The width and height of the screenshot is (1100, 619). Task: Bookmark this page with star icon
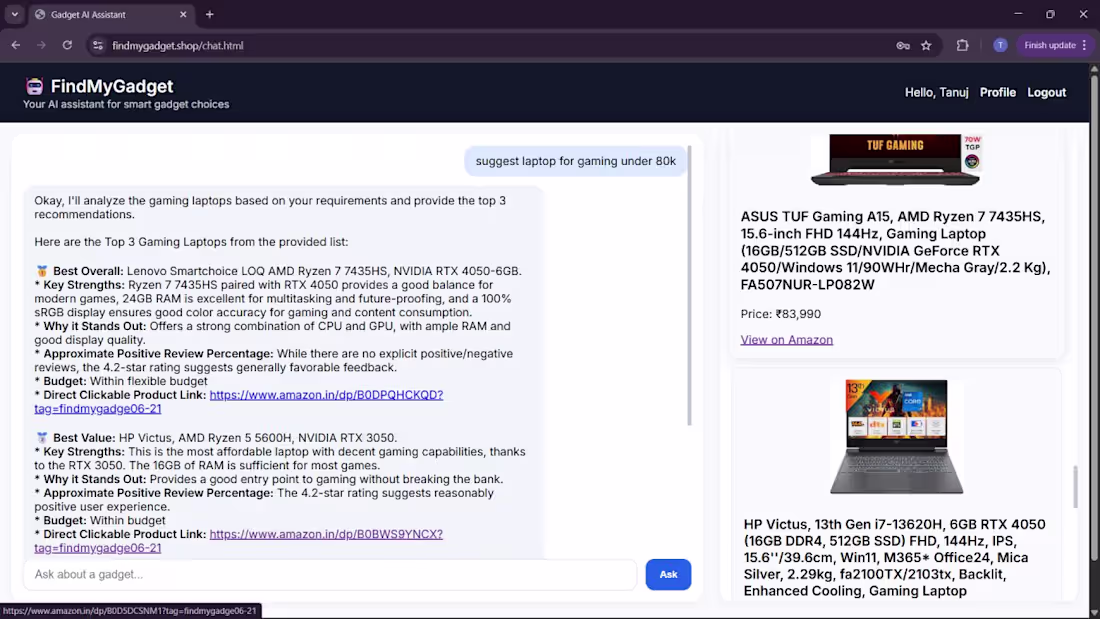pyautogui.click(x=926, y=46)
